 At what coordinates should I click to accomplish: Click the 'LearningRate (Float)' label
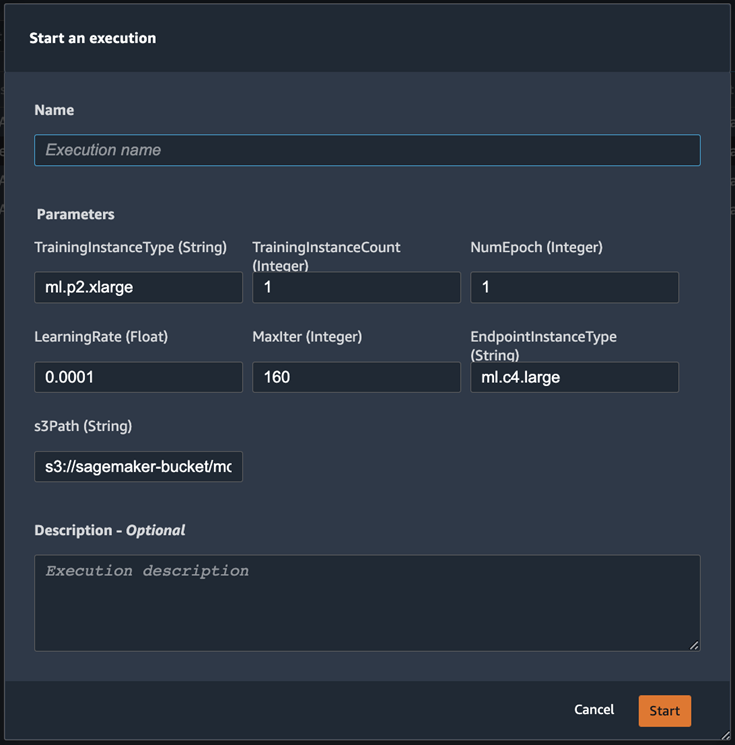click(x=101, y=337)
